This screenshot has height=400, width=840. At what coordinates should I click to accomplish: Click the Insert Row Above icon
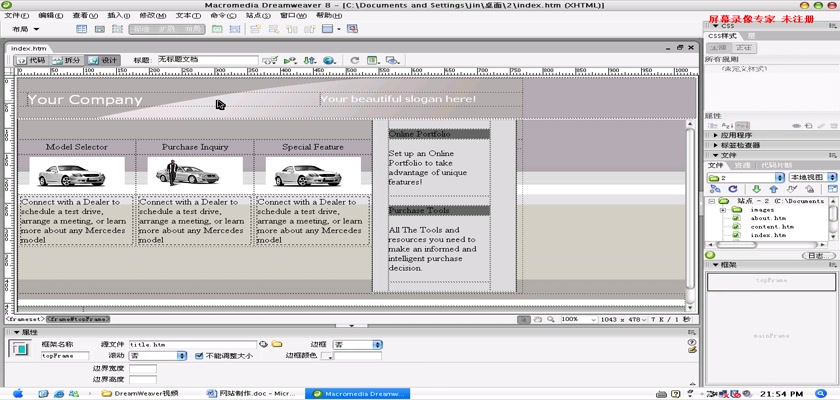point(255,29)
